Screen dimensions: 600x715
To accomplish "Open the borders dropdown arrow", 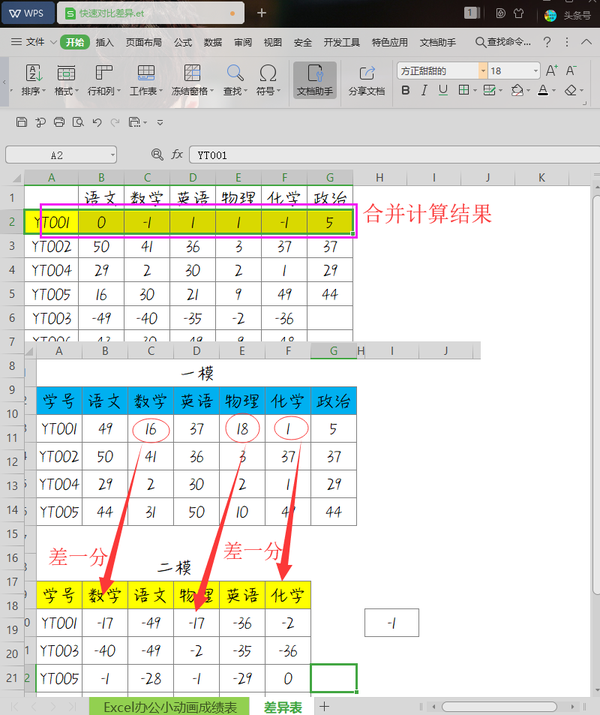I will (x=474, y=90).
